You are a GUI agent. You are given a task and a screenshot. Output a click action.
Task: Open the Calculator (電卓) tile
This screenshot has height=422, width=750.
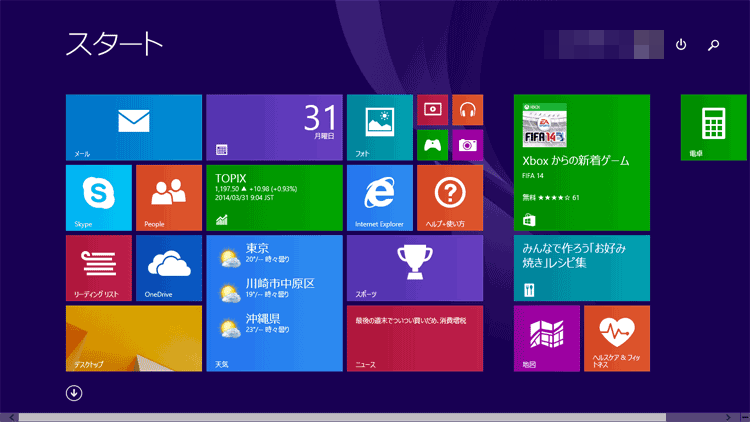click(714, 127)
